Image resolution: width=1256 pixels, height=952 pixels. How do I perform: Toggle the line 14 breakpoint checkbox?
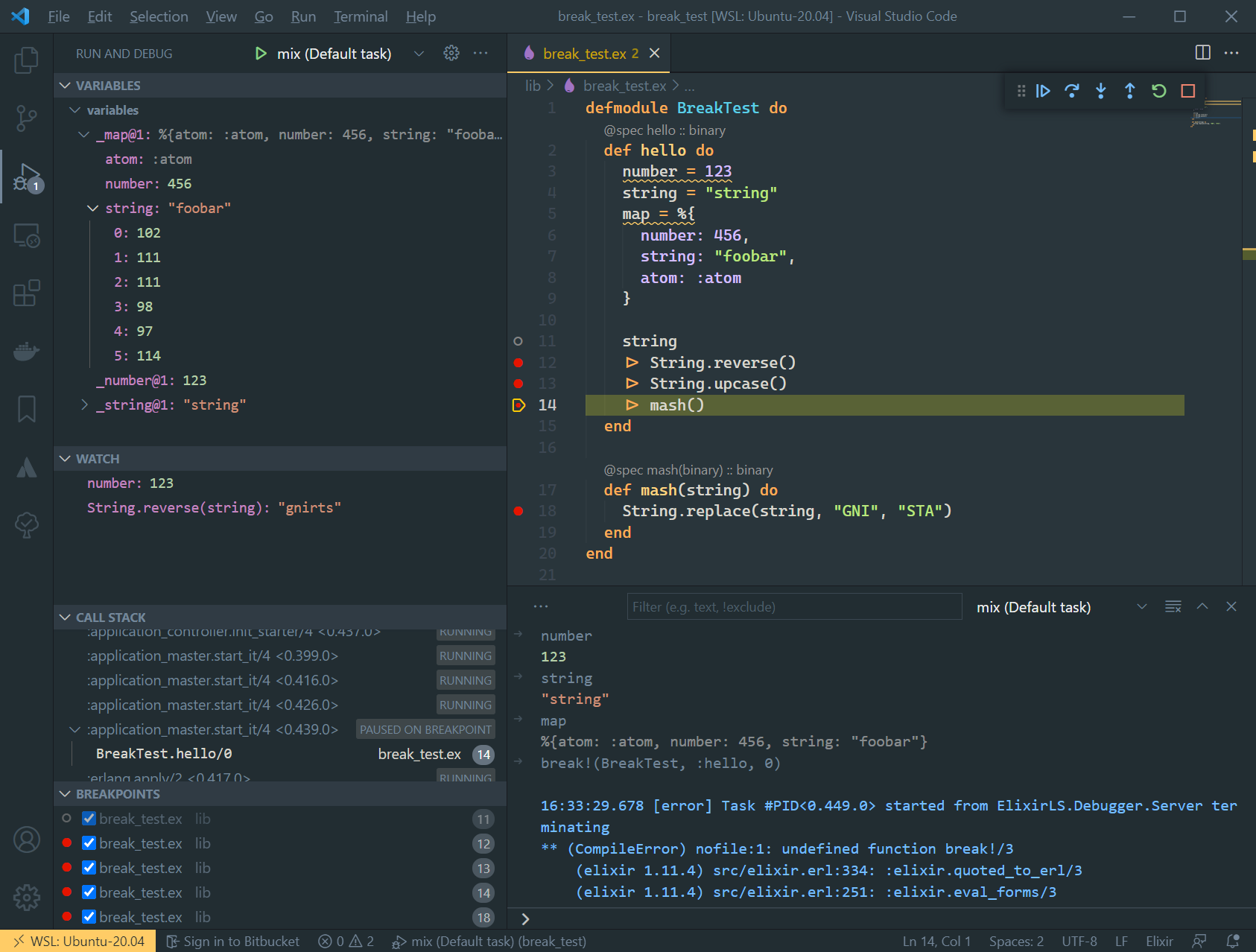(x=89, y=892)
